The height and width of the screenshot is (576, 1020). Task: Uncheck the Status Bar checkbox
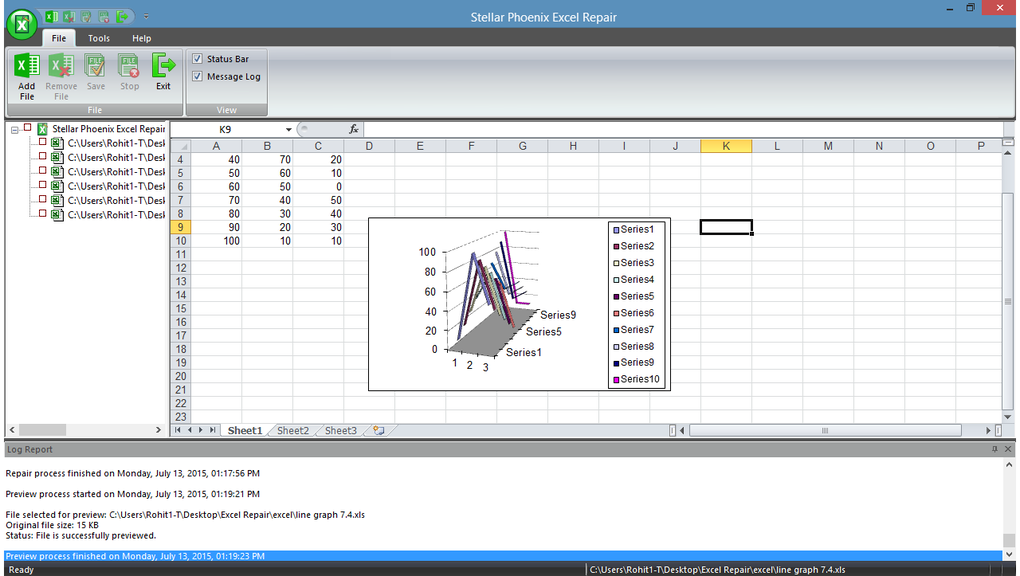tap(197, 59)
